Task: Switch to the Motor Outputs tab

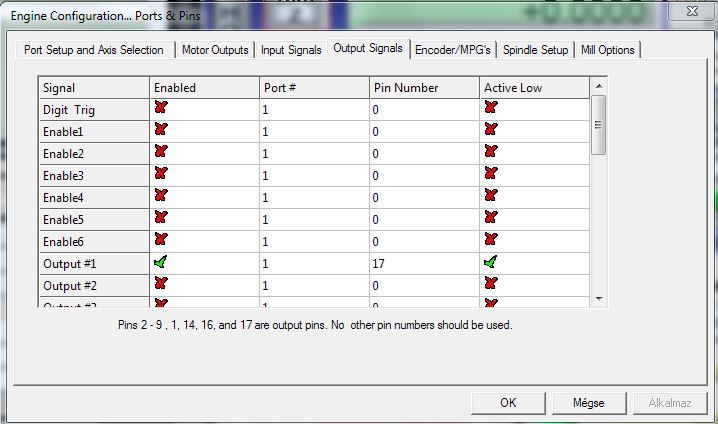Action: [216, 50]
